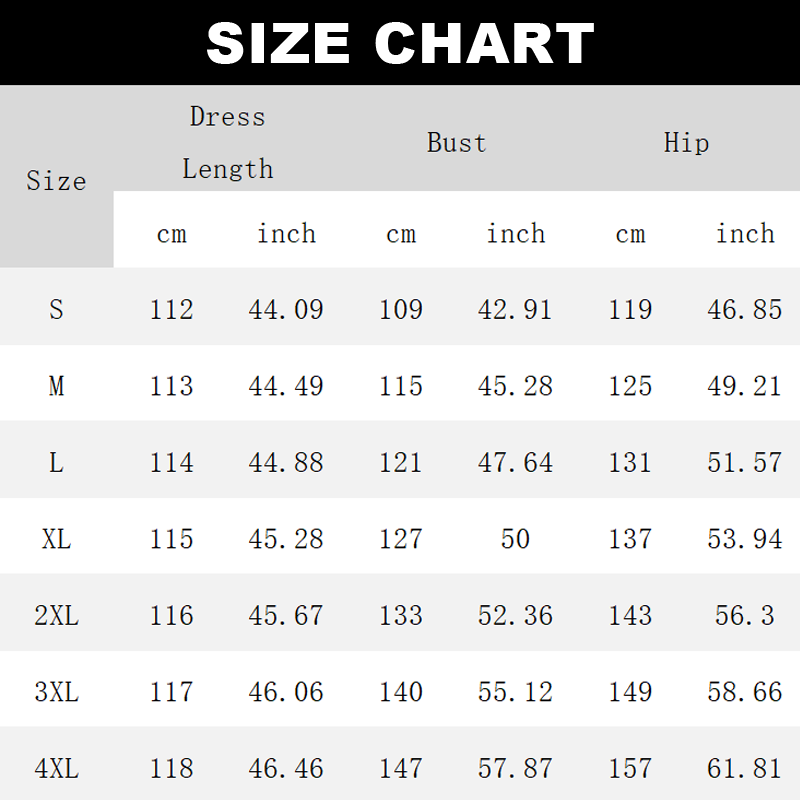
Task: Select the L size row label
Action: 56,462
